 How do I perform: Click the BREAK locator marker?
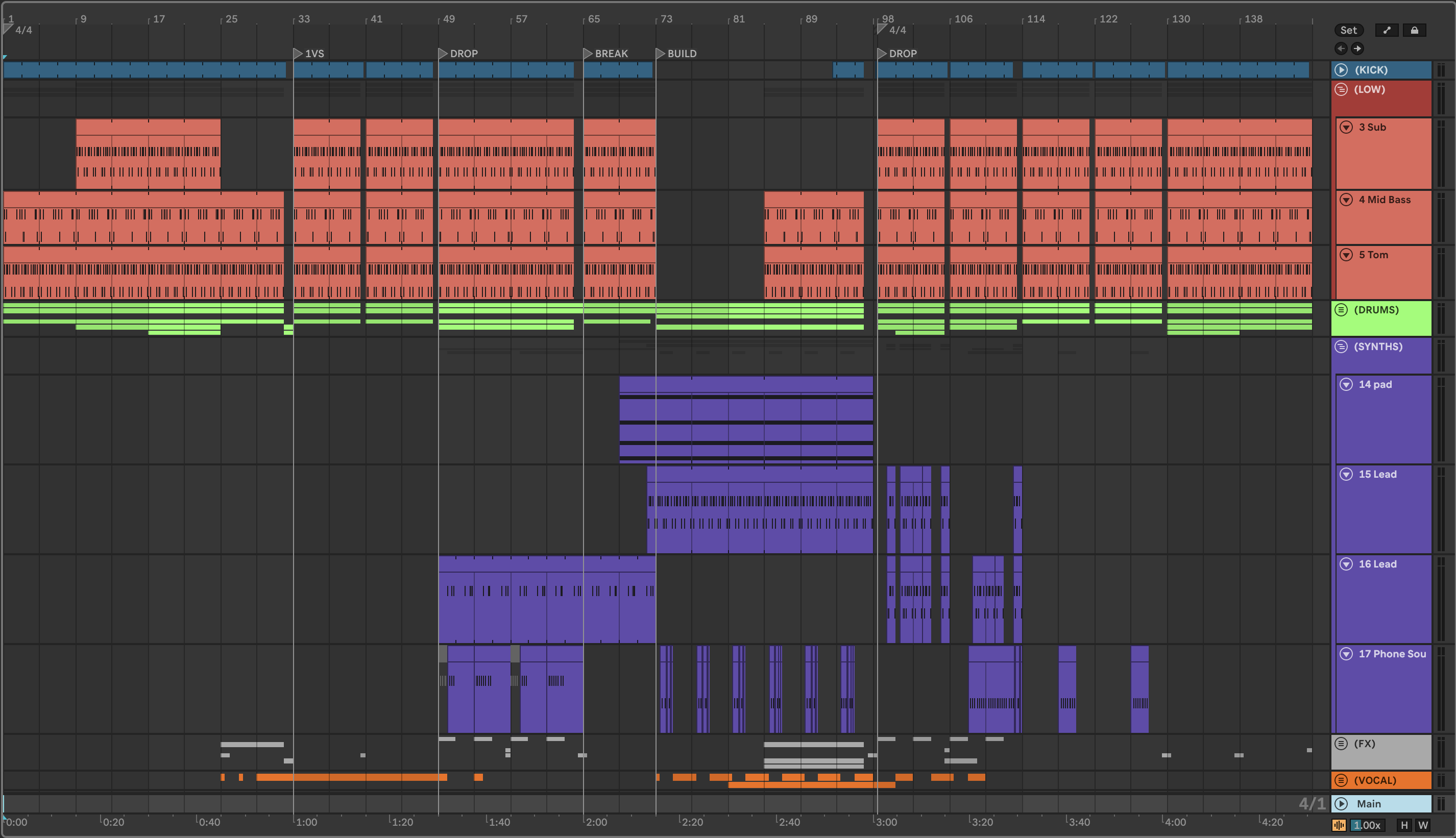pyautogui.click(x=588, y=54)
